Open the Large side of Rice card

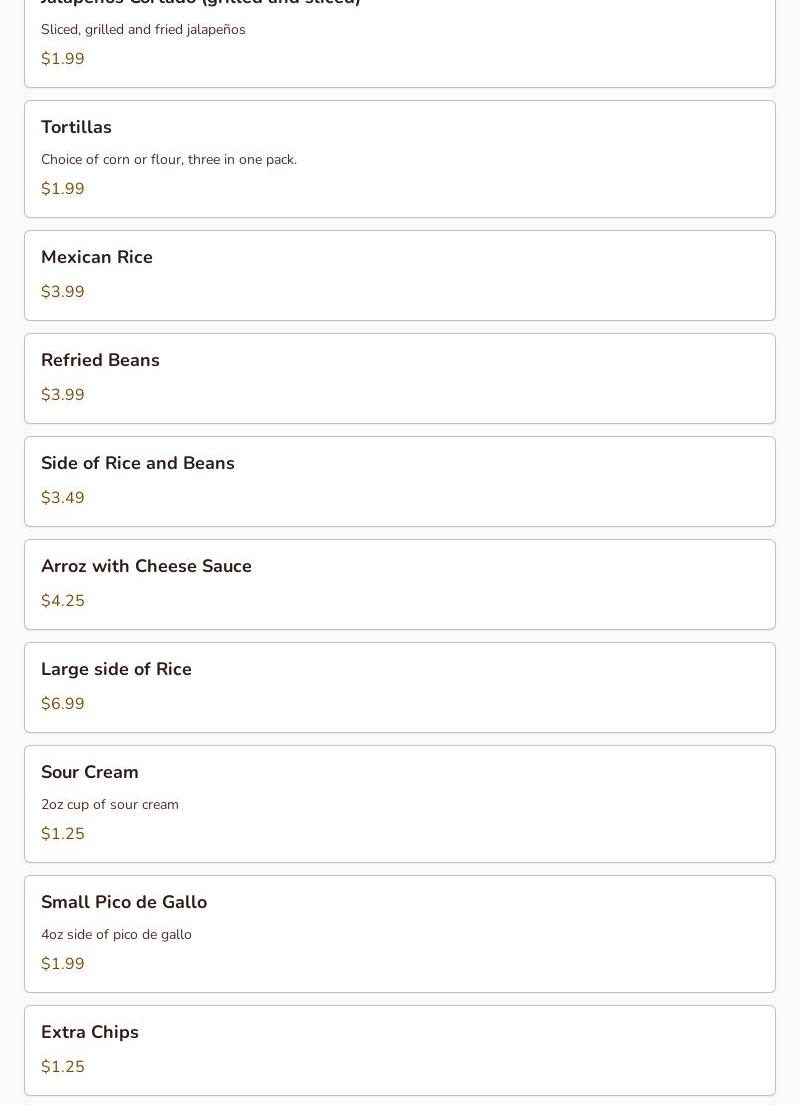(400, 687)
